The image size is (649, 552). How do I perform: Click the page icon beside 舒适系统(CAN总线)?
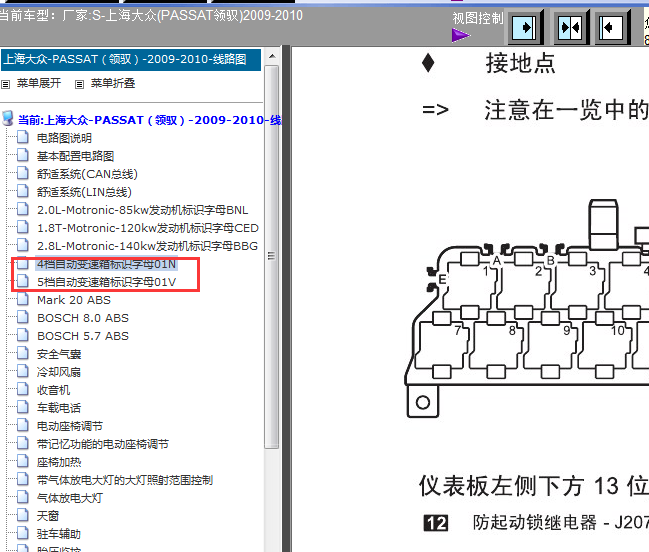point(23,173)
